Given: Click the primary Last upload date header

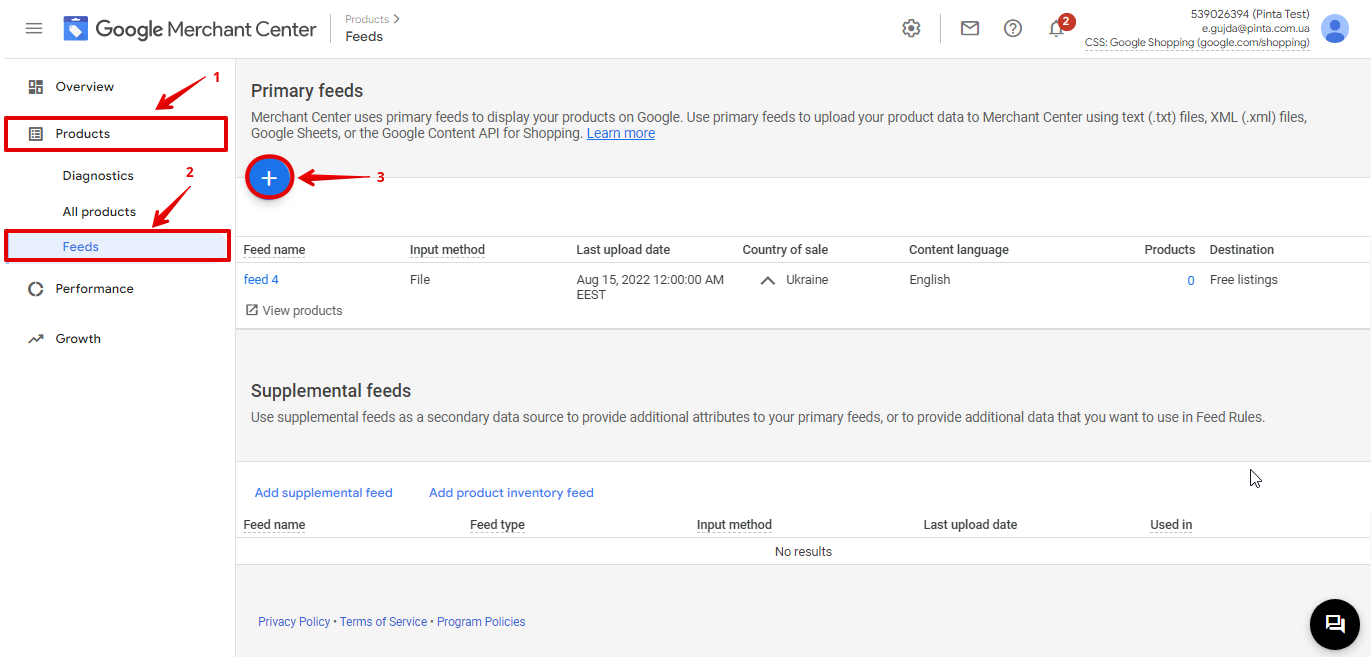Looking at the screenshot, I should (x=623, y=250).
